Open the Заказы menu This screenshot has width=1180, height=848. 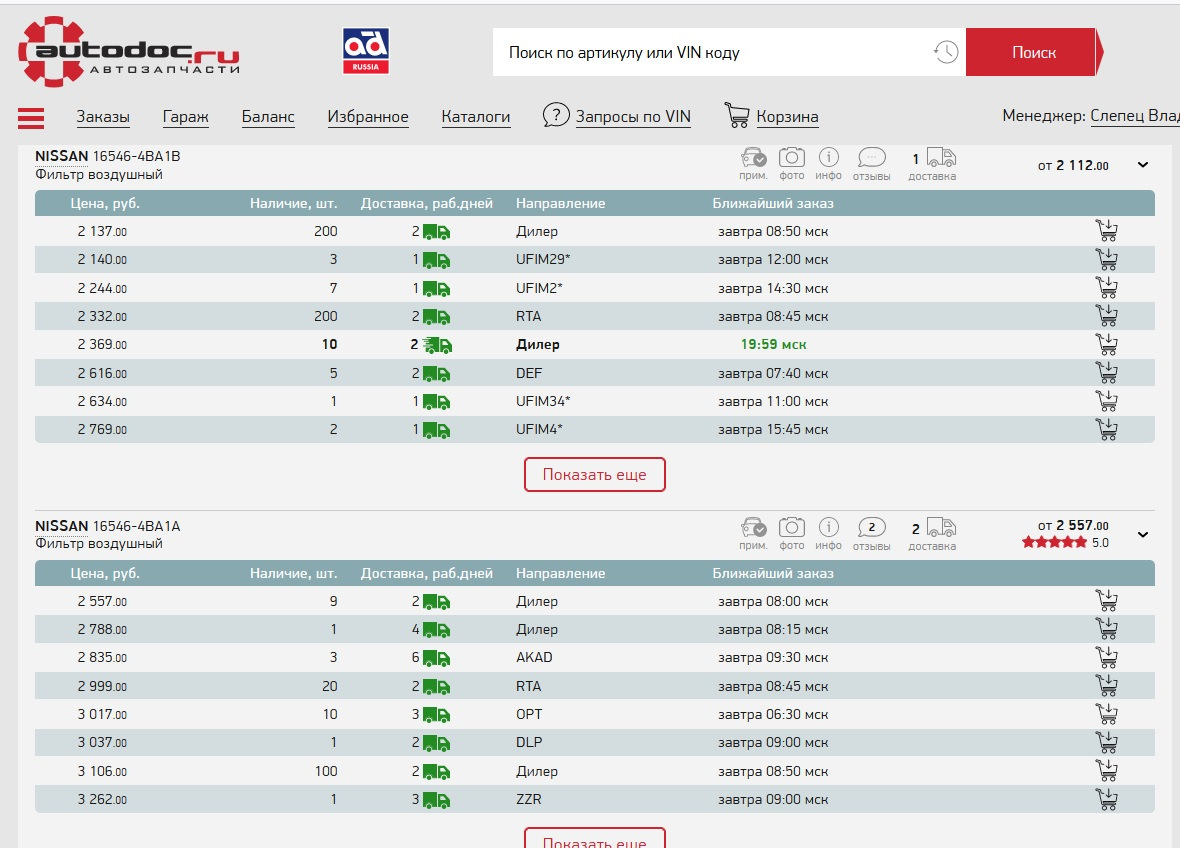(x=103, y=117)
